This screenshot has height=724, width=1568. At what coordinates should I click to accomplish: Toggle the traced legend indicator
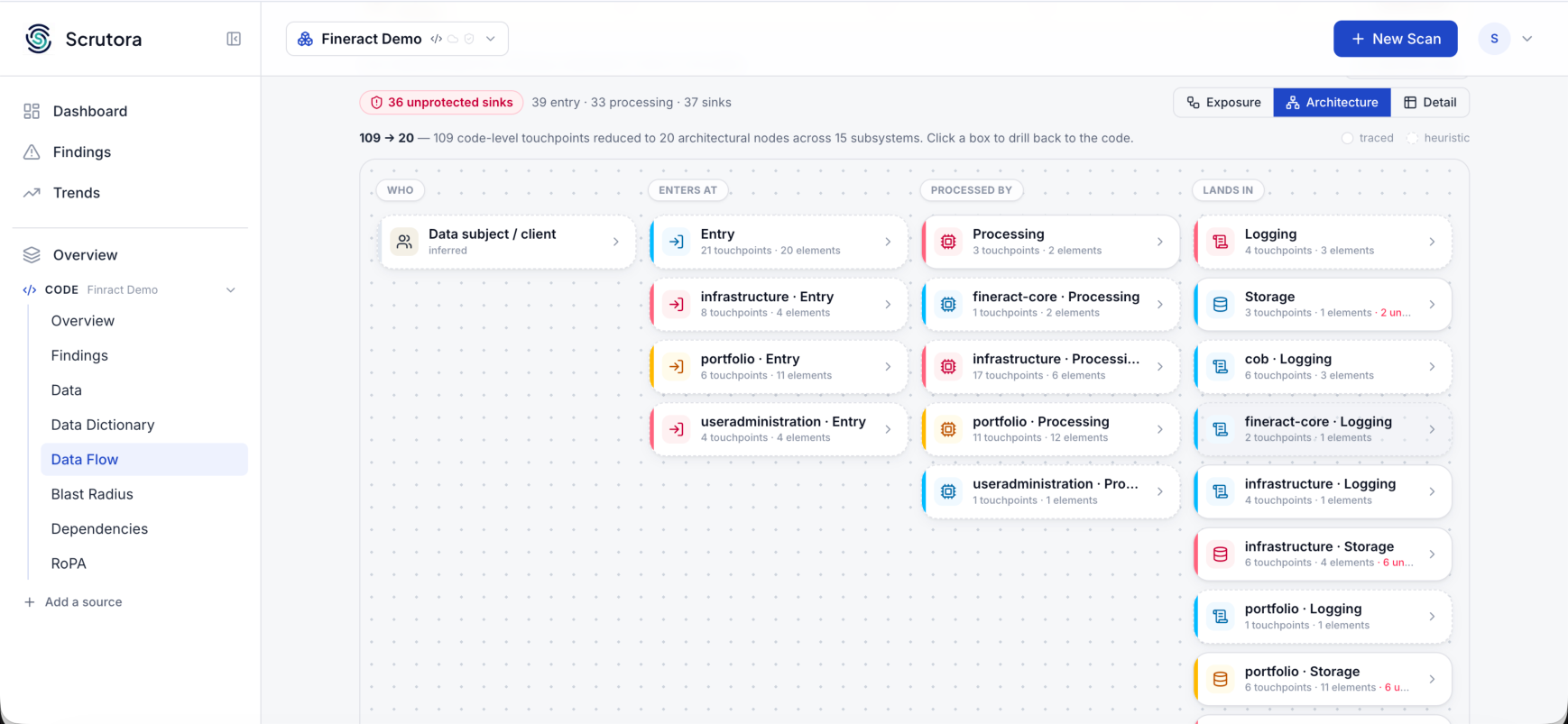(x=1348, y=138)
